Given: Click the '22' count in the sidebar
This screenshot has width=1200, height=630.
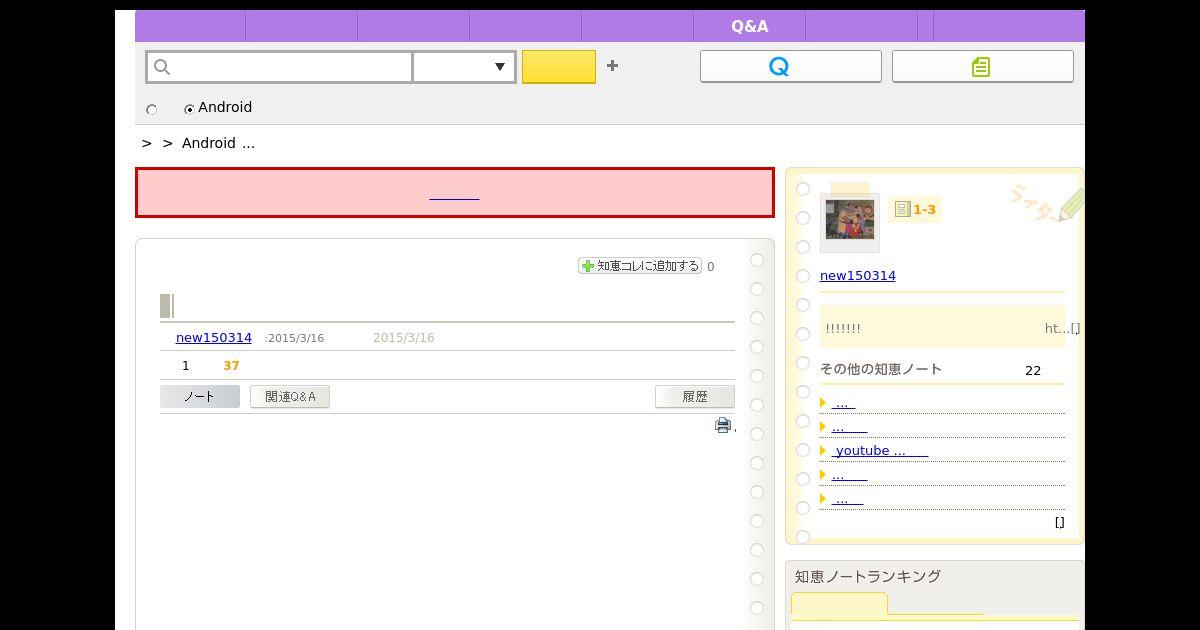Looking at the screenshot, I should coord(1033,370).
